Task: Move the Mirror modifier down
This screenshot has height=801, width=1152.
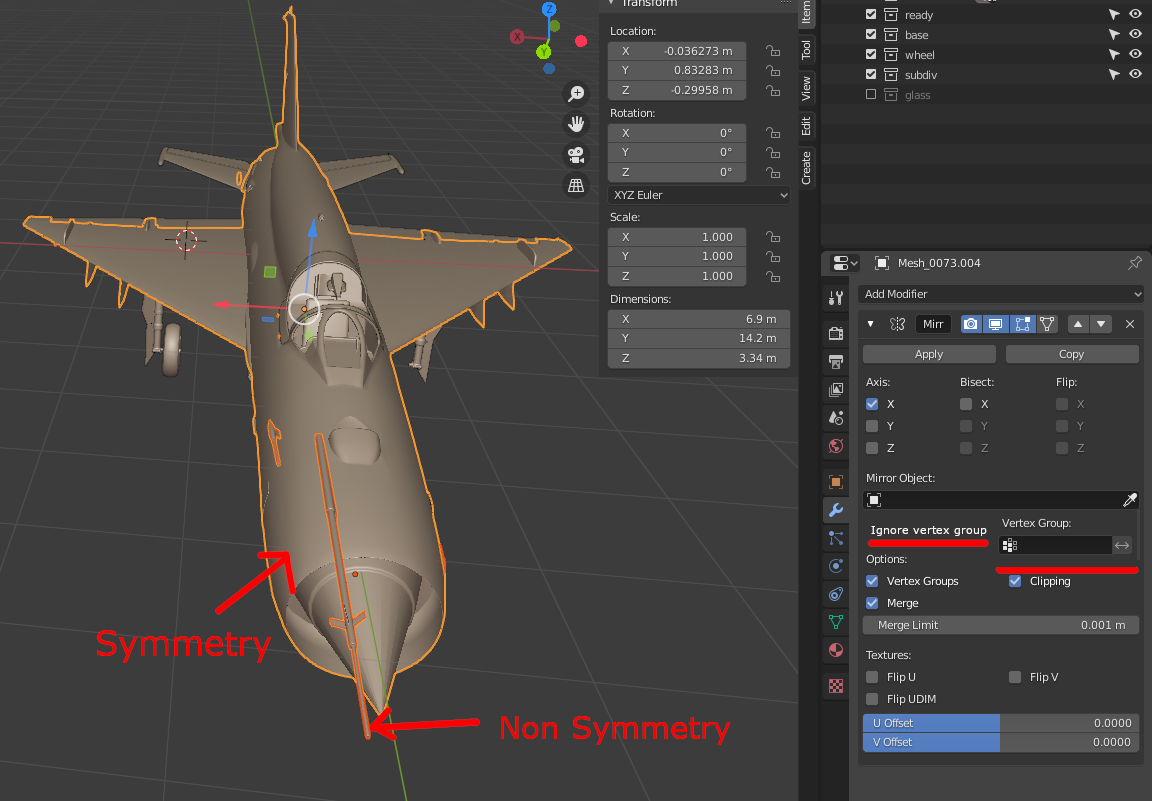Action: pyautogui.click(x=1101, y=324)
